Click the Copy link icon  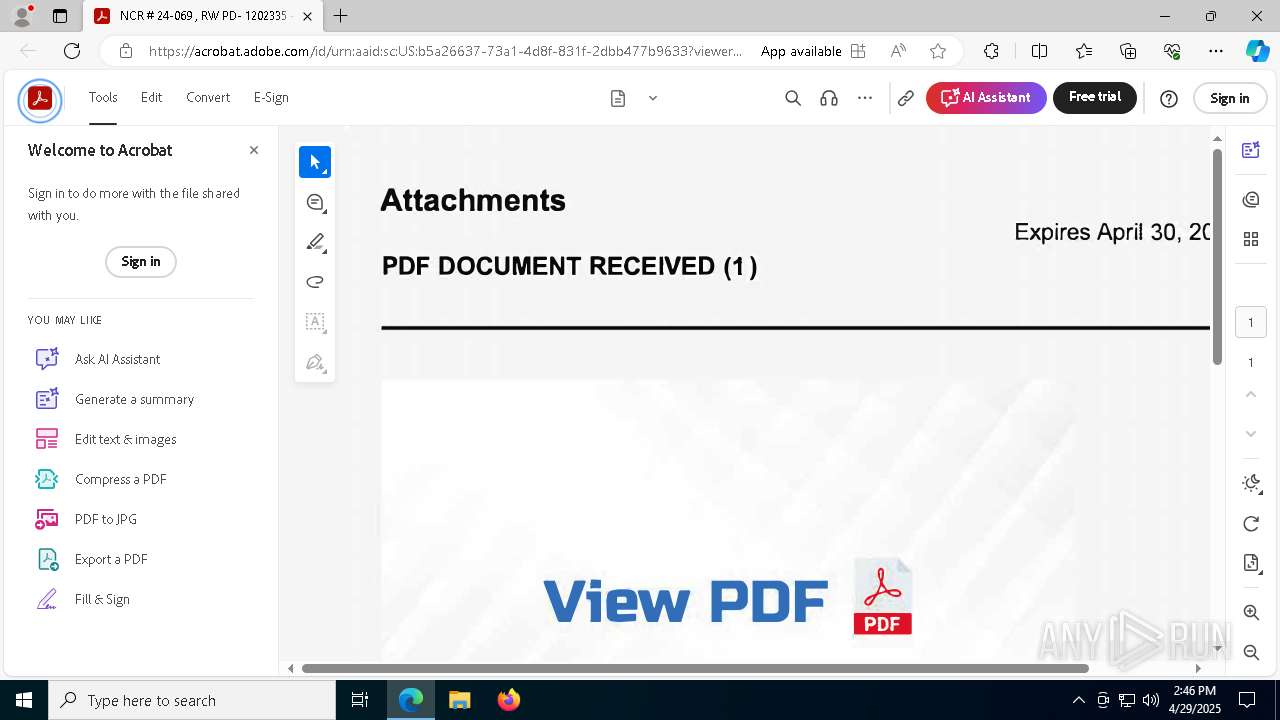click(x=906, y=98)
